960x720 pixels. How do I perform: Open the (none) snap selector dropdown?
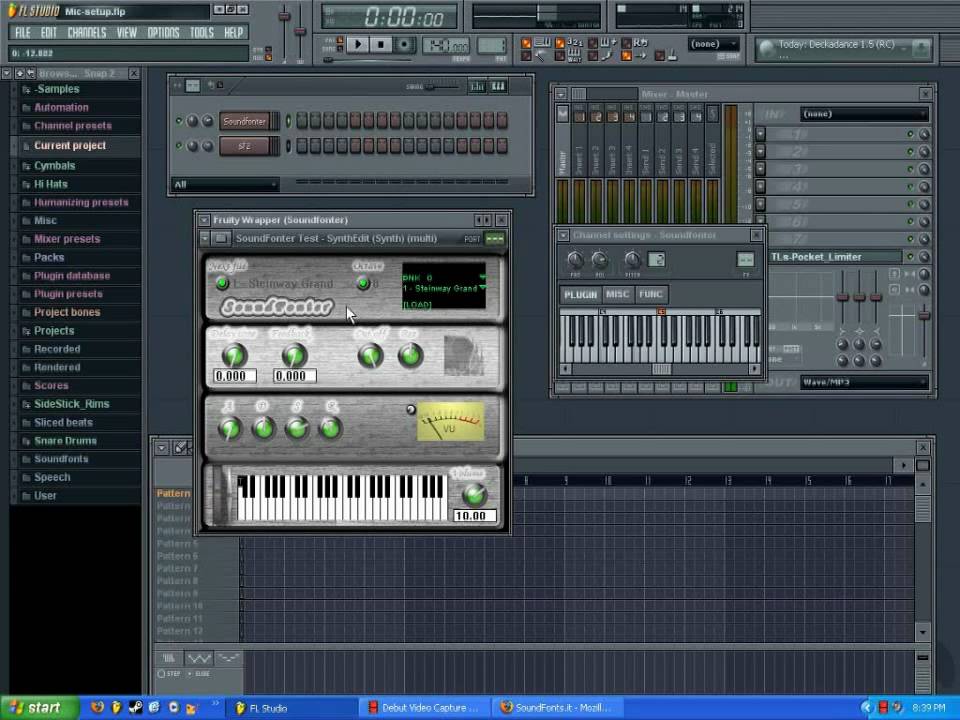pyautogui.click(x=713, y=44)
